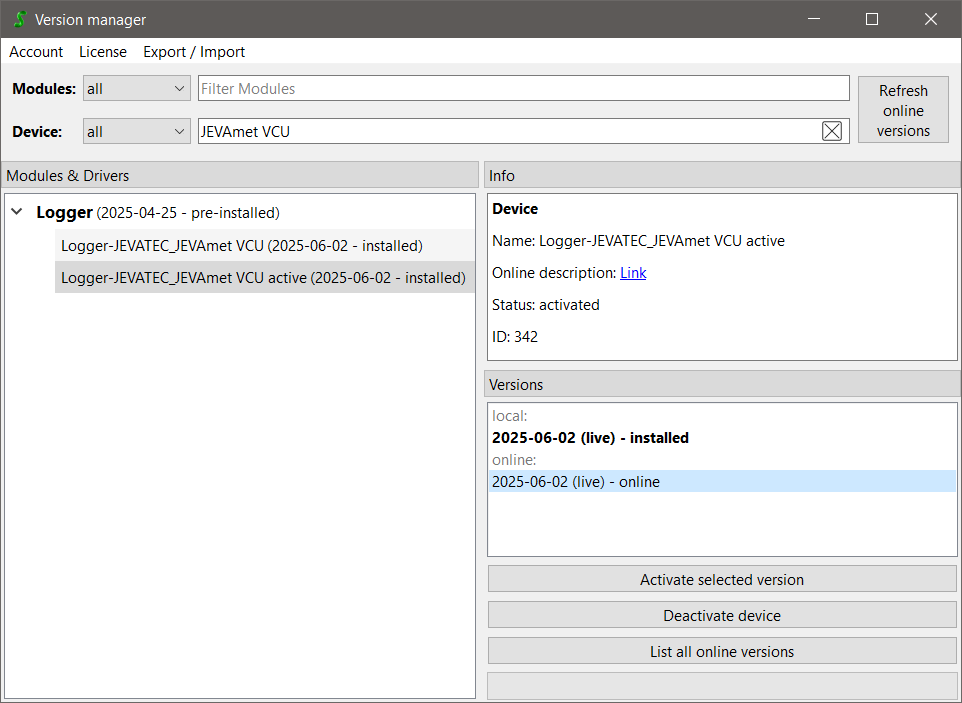This screenshot has height=703, width=962.
Task: Click the 'Status: activated' text
Action: coord(545,305)
